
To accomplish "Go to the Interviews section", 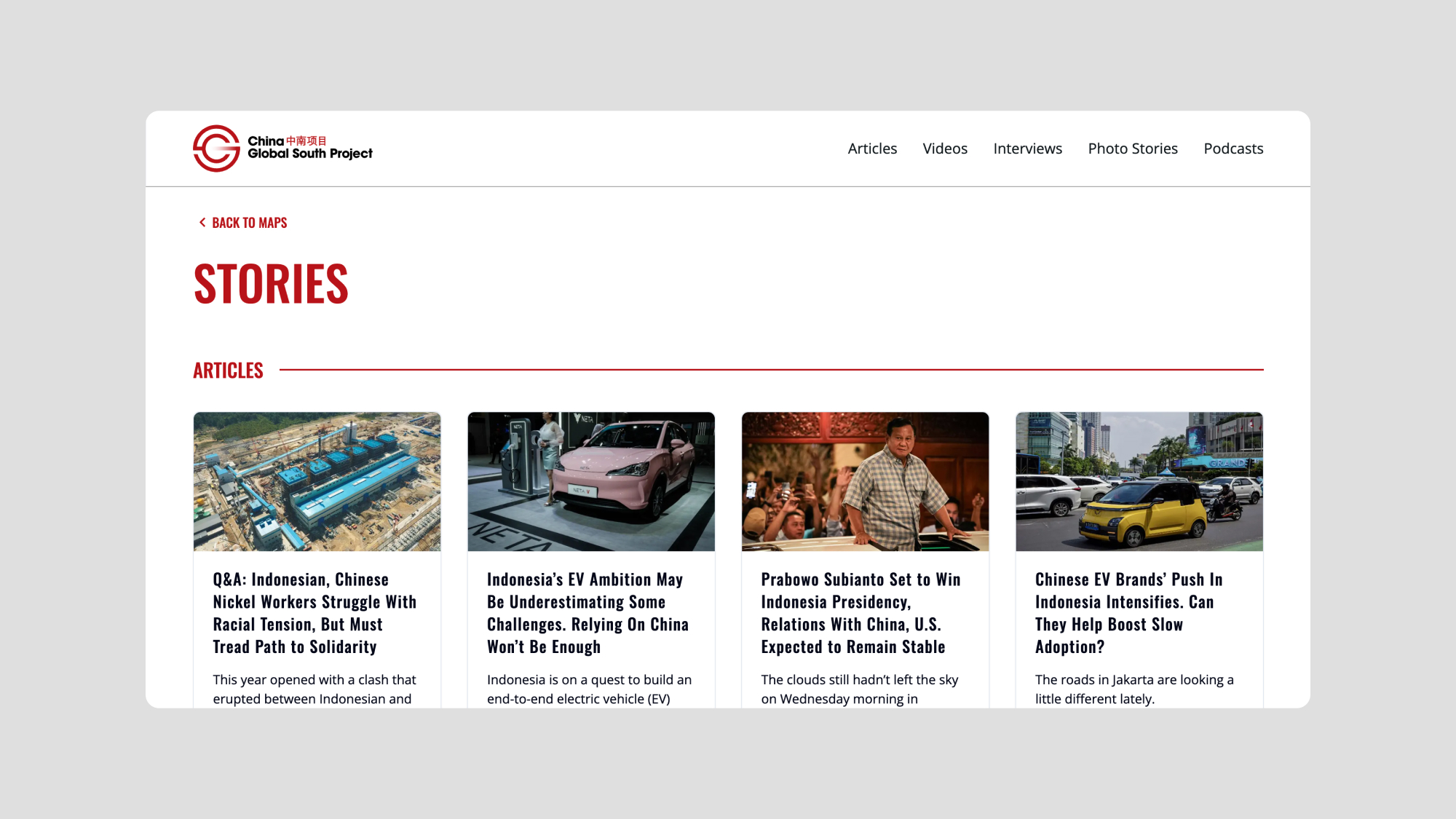I will point(1027,149).
